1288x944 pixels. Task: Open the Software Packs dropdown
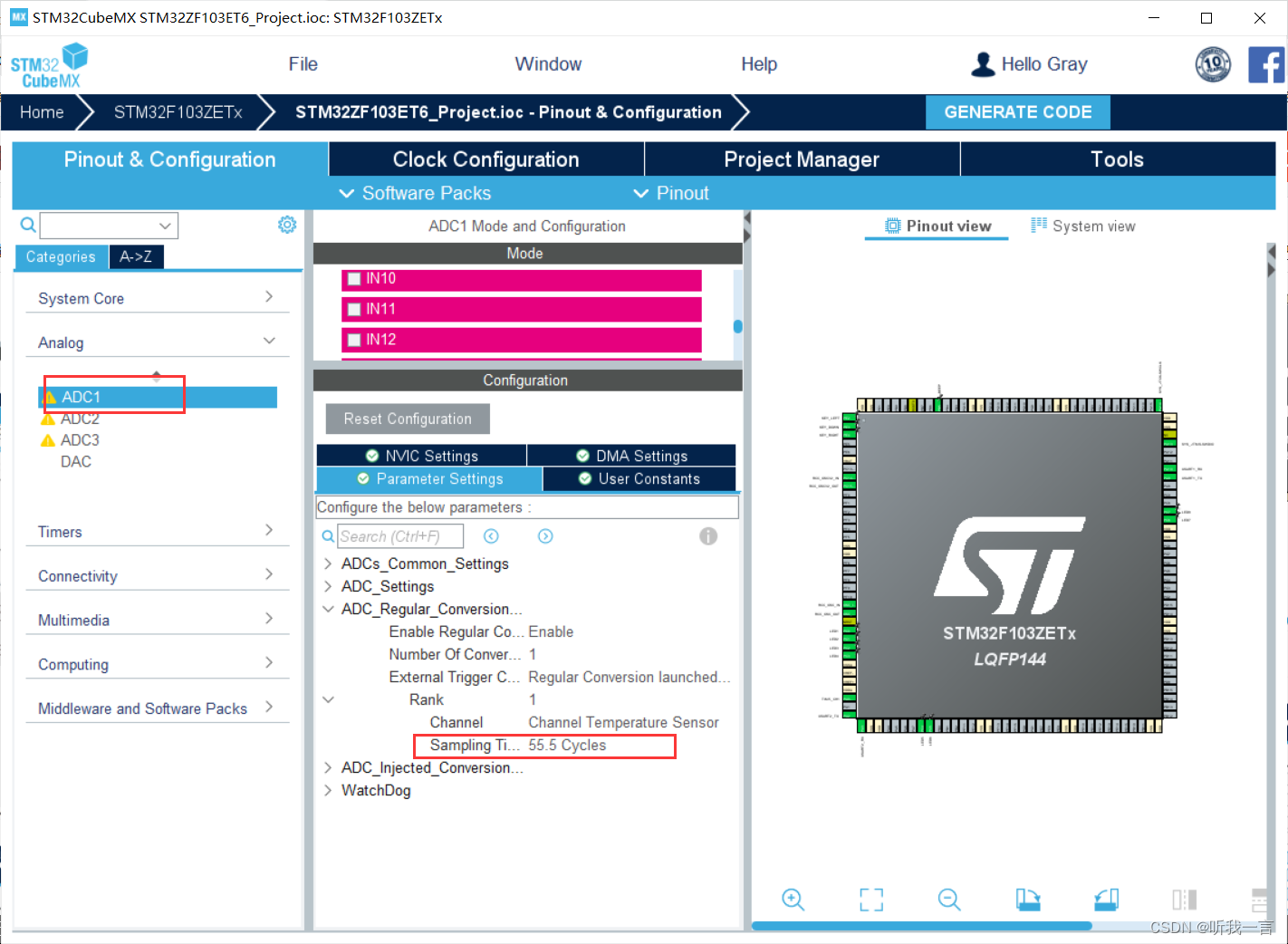415,193
